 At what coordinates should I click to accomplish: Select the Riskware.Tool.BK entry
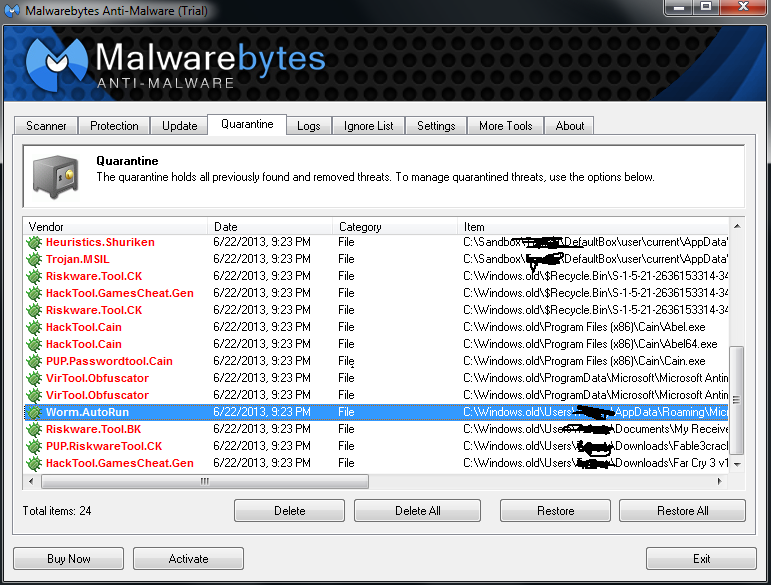[x=377, y=429]
